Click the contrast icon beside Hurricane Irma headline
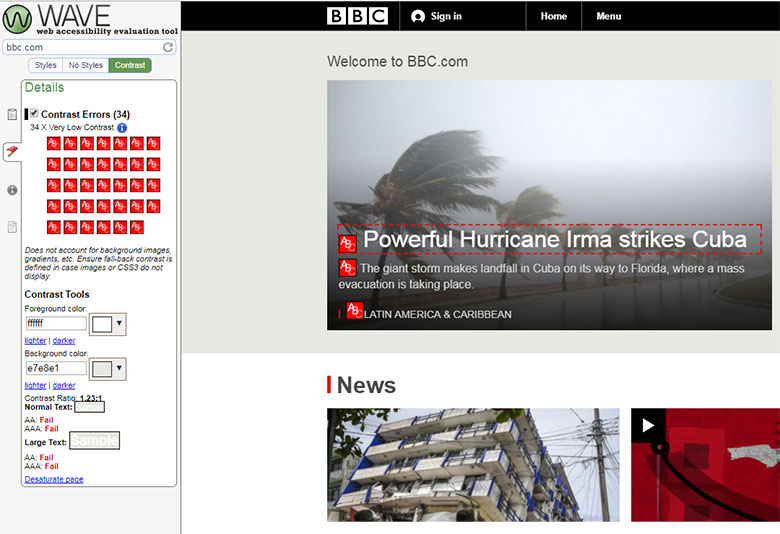 click(348, 244)
